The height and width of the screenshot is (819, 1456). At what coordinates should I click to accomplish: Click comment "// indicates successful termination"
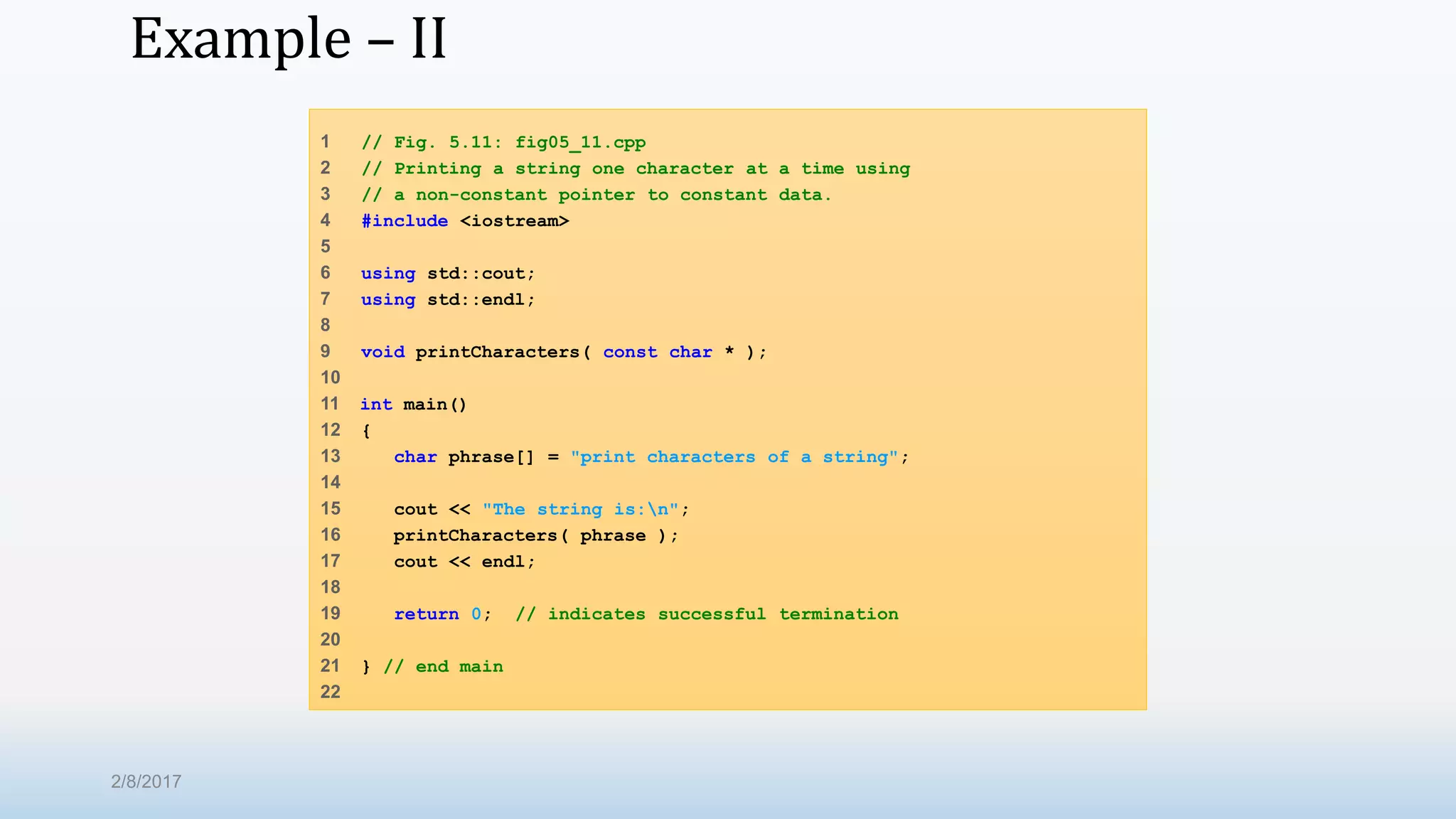(707, 614)
